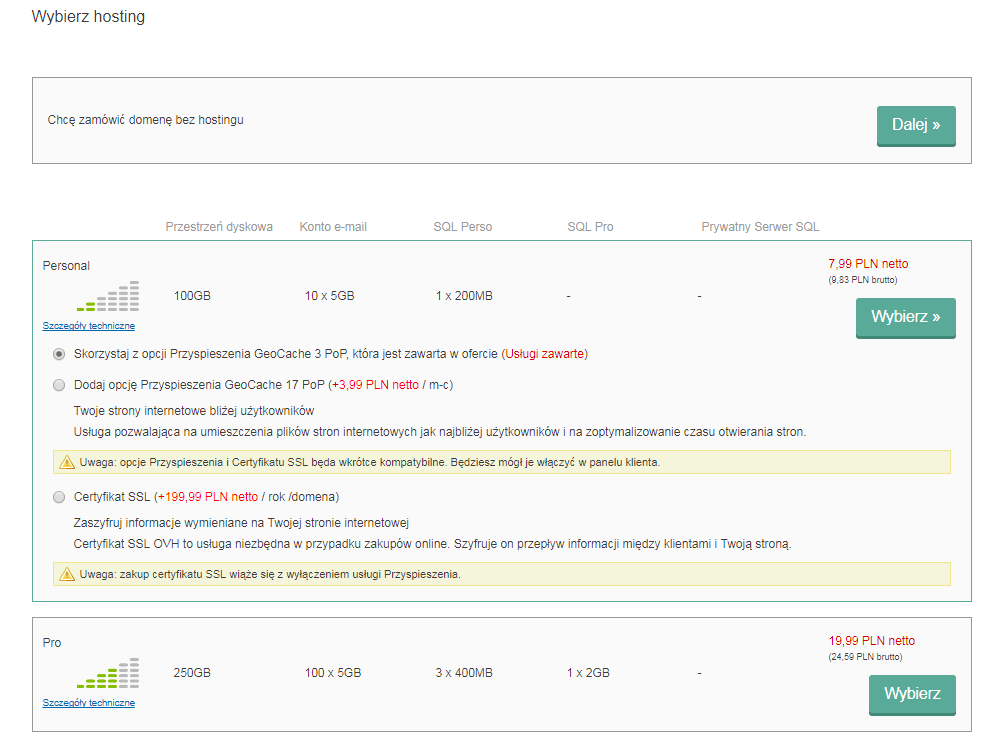Viewport: 996px width, 746px height.
Task: Enable the Certyfikat SSL radio option
Action: 59,497
